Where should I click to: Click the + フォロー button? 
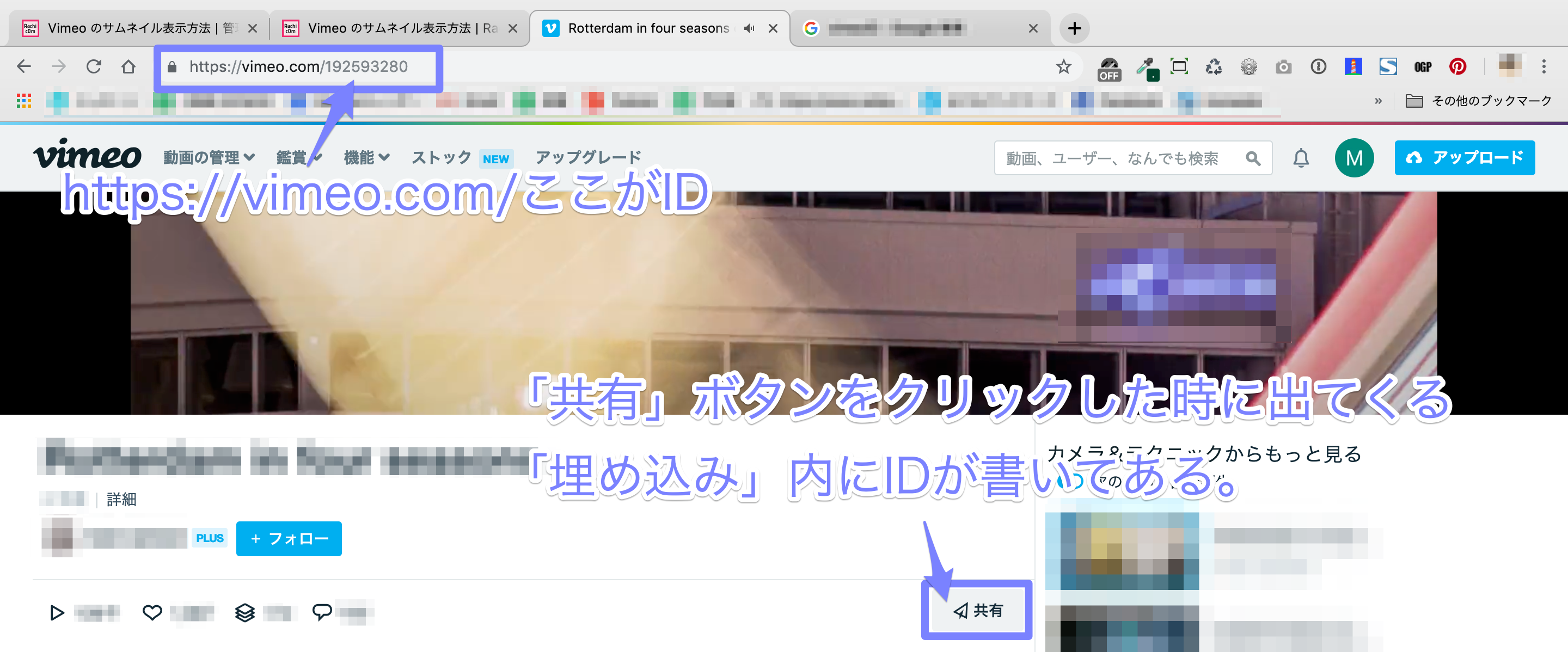click(289, 538)
